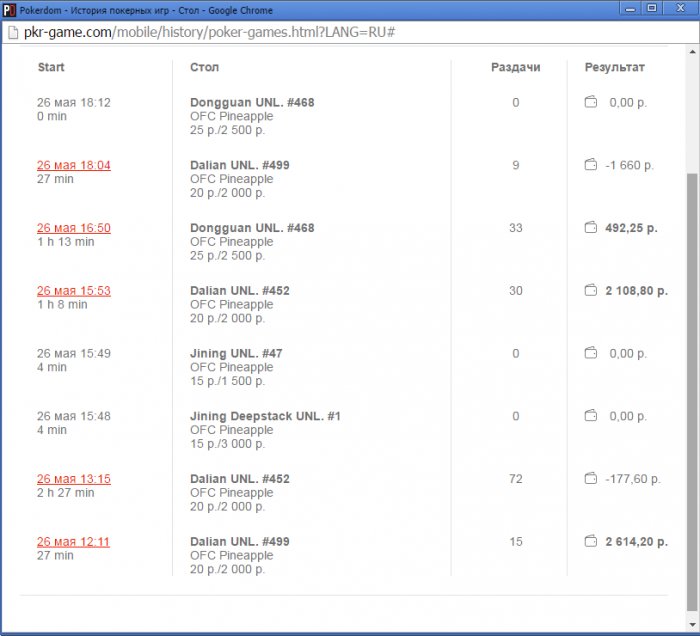Click duration 1 h 8 min
This screenshot has width=700, height=636.
pyautogui.click(x=62, y=304)
